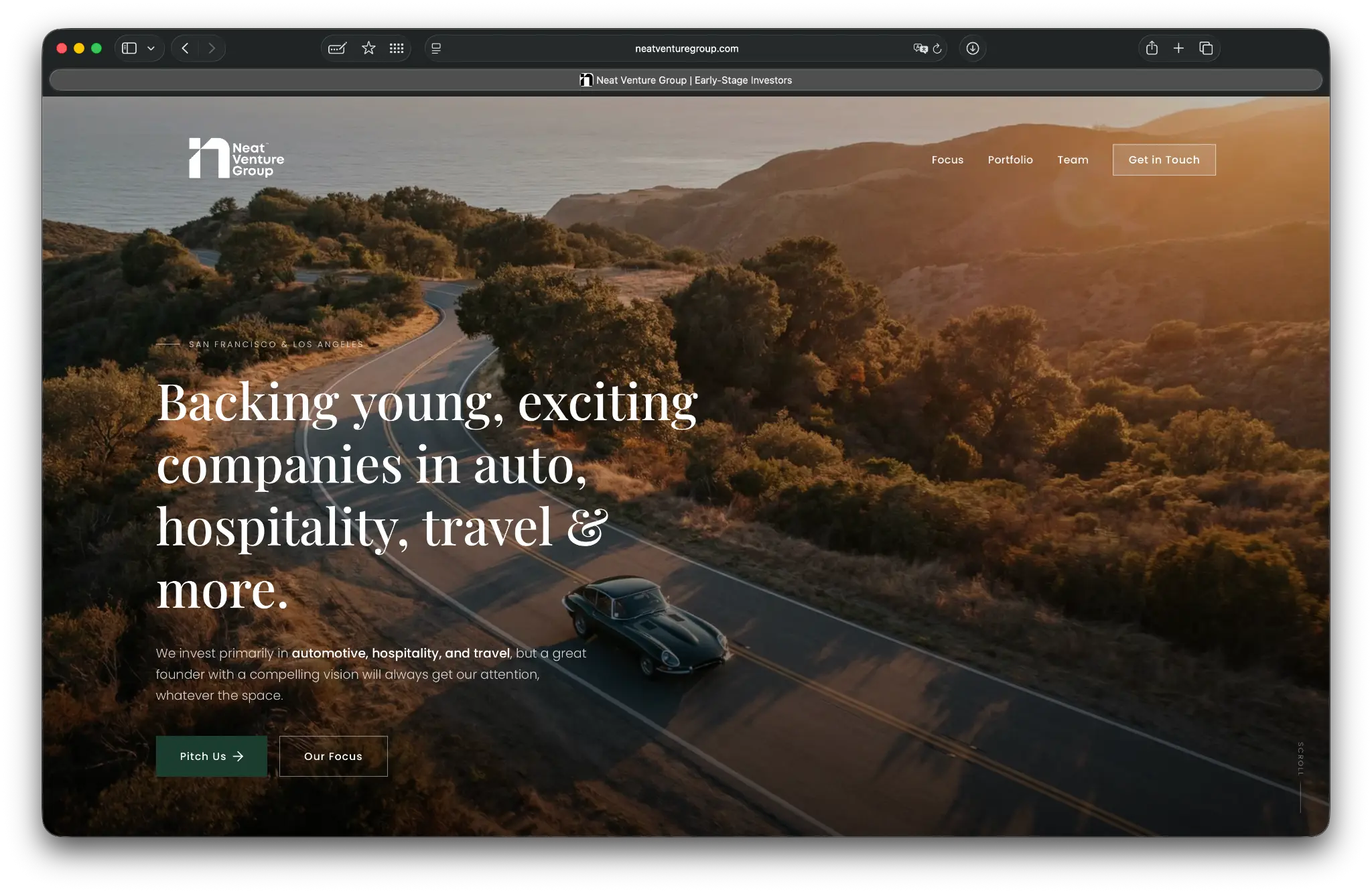The height and width of the screenshot is (892, 1372).
Task: Open the bookmarks star icon
Action: [x=367, y=48]
